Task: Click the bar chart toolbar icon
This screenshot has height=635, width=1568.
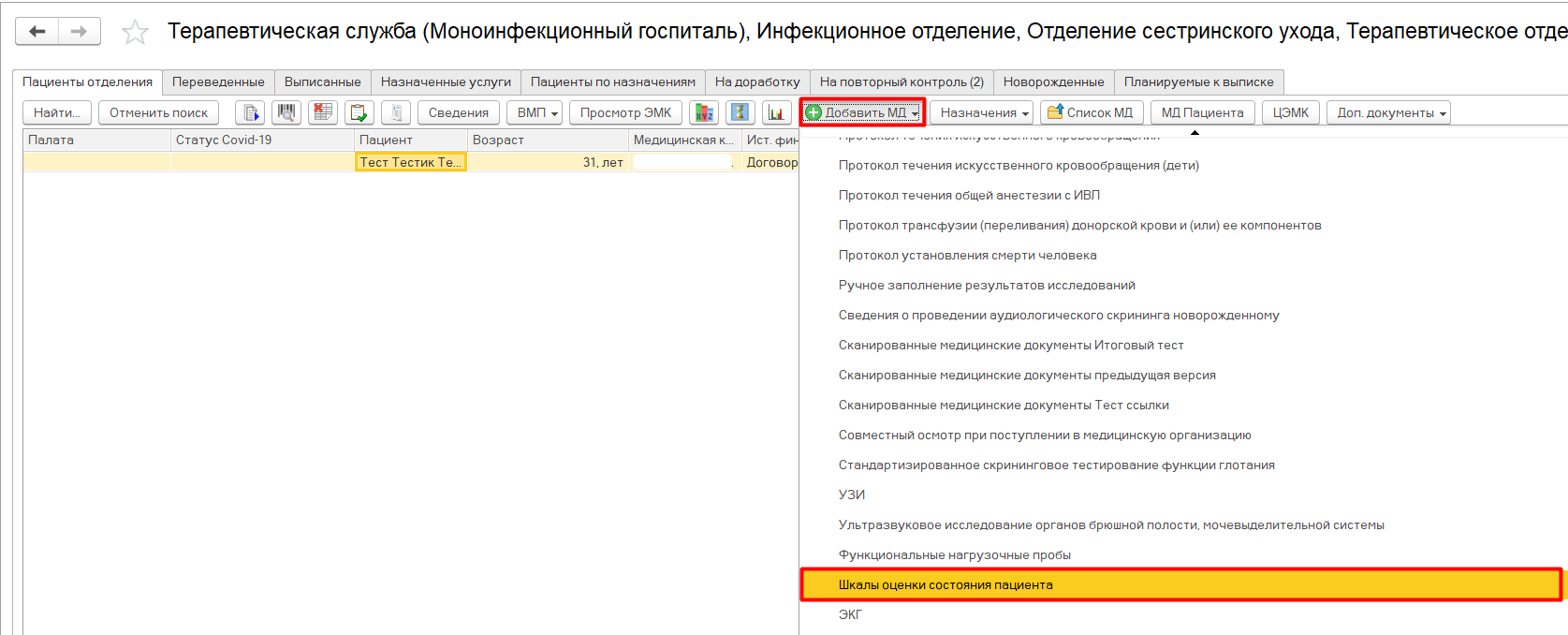Action: tap(776, 113)
